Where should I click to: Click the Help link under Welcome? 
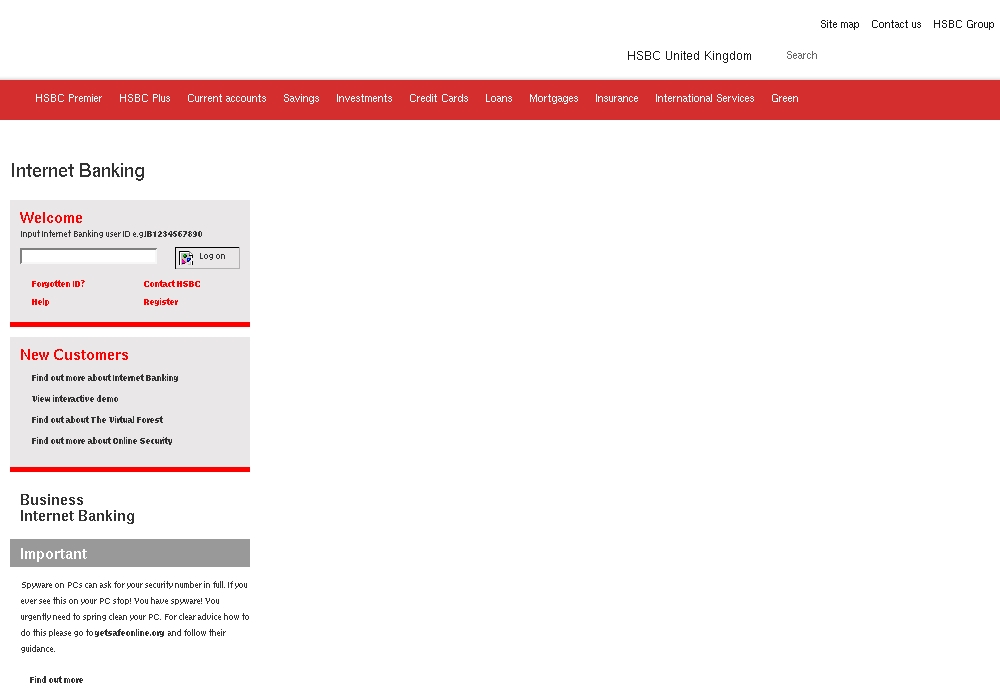pyautogui.click(x=40, y=302)
